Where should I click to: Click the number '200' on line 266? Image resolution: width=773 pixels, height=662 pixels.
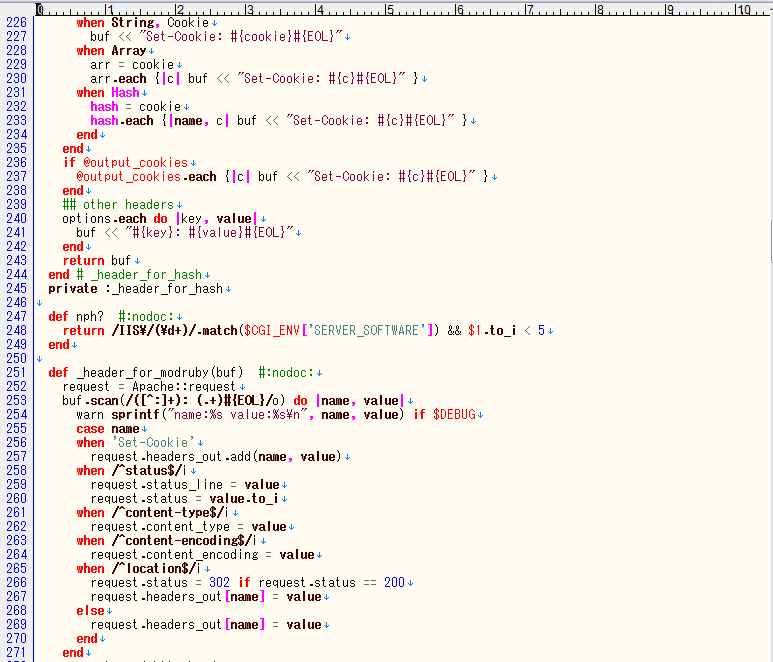click(394, 583)
